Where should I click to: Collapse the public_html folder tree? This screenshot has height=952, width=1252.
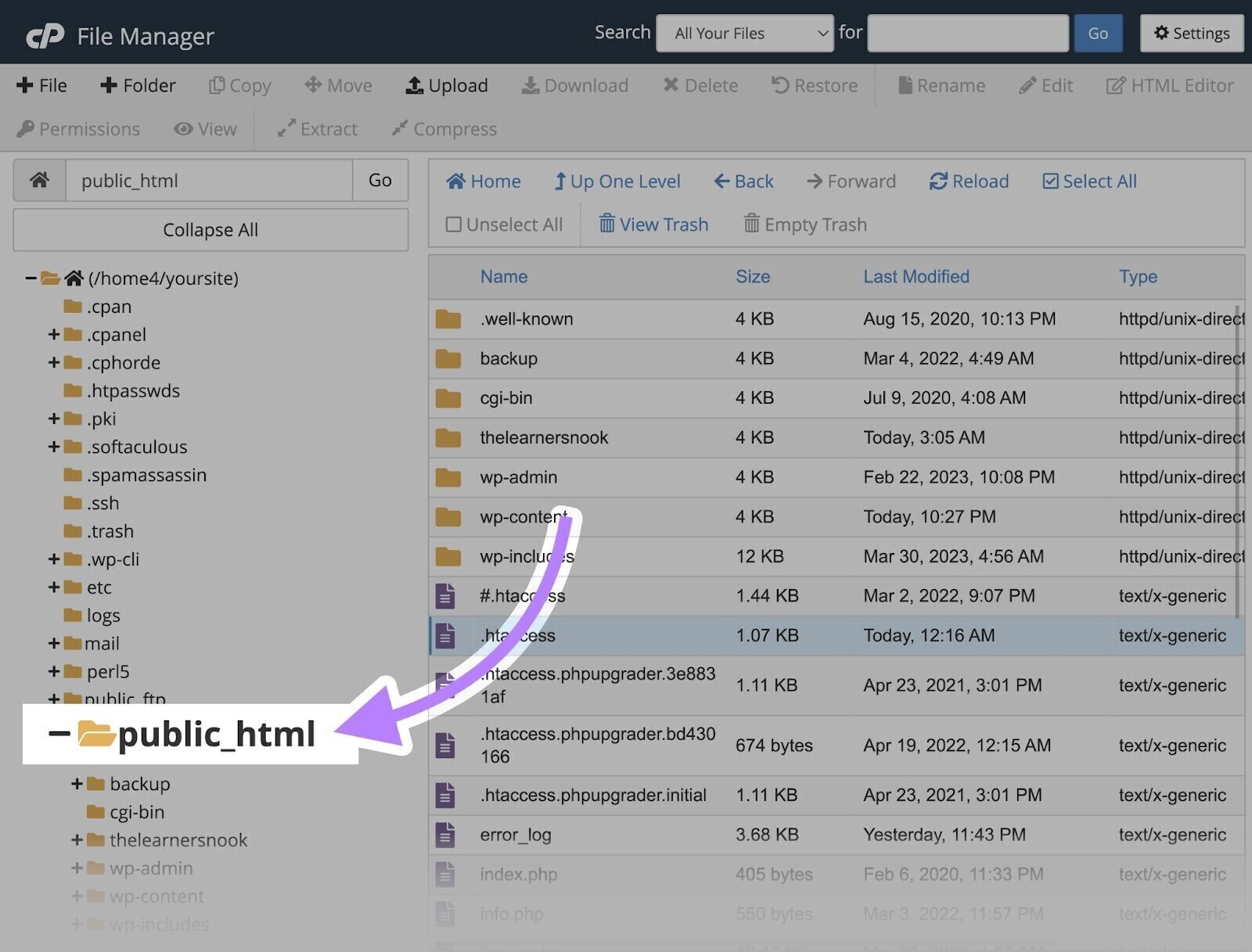[57, 734]
